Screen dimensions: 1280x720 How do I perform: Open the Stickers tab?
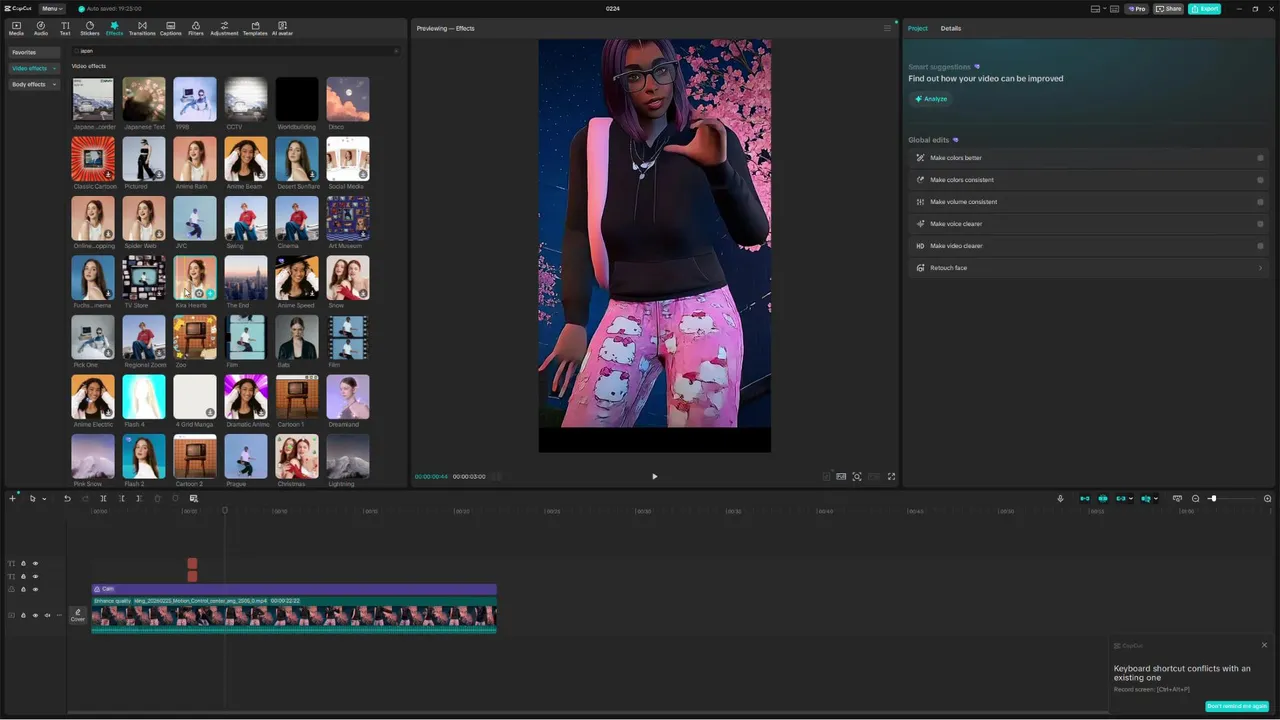coord(90,28)
